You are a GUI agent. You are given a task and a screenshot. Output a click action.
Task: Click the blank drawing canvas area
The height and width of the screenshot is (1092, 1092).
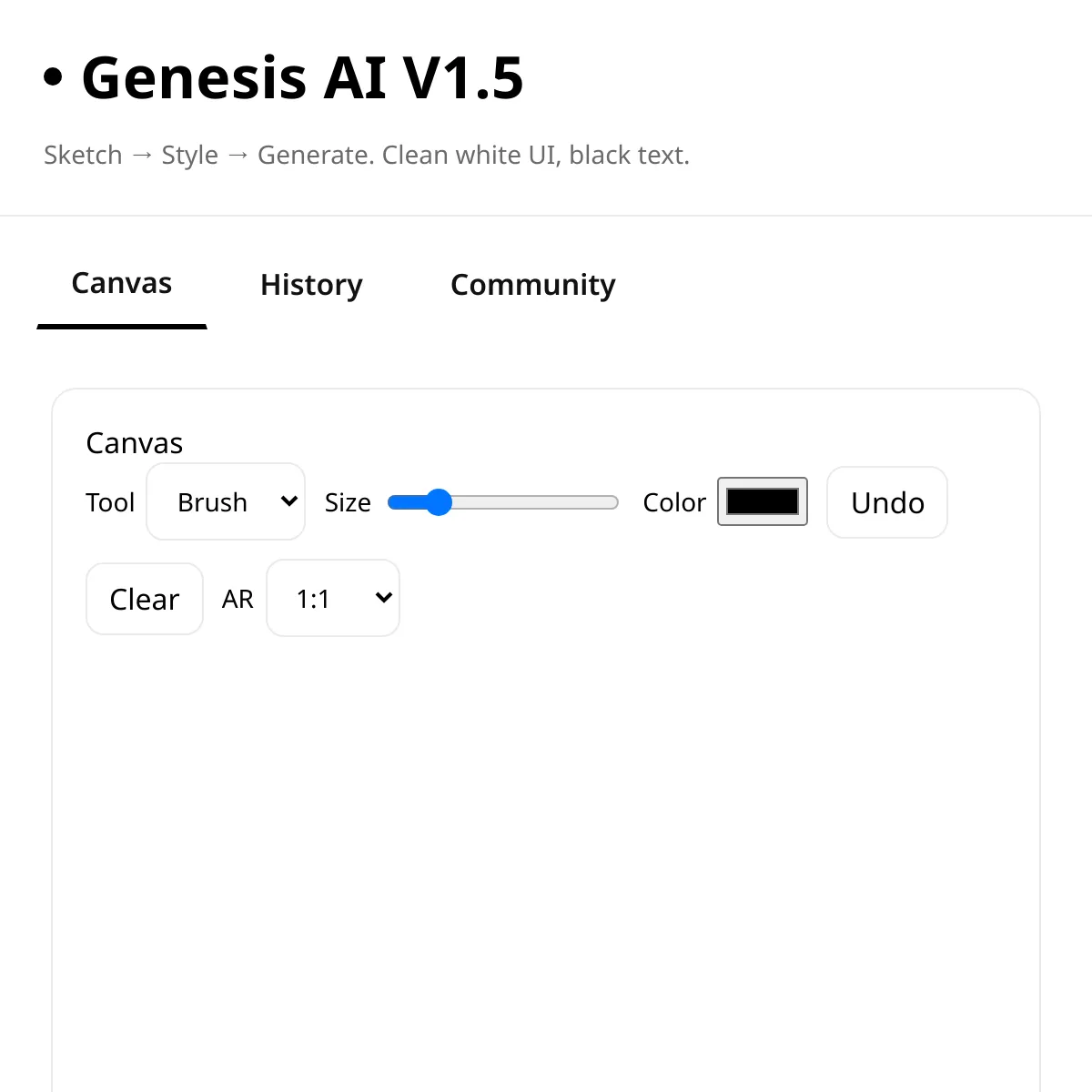pos(546,864)
